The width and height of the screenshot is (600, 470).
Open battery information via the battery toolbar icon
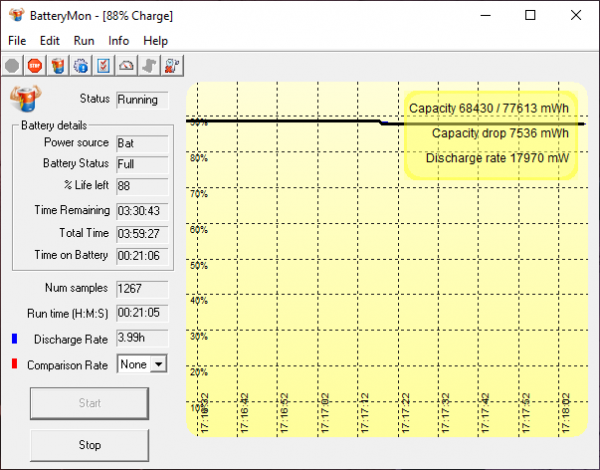click(x=58, y=66)
